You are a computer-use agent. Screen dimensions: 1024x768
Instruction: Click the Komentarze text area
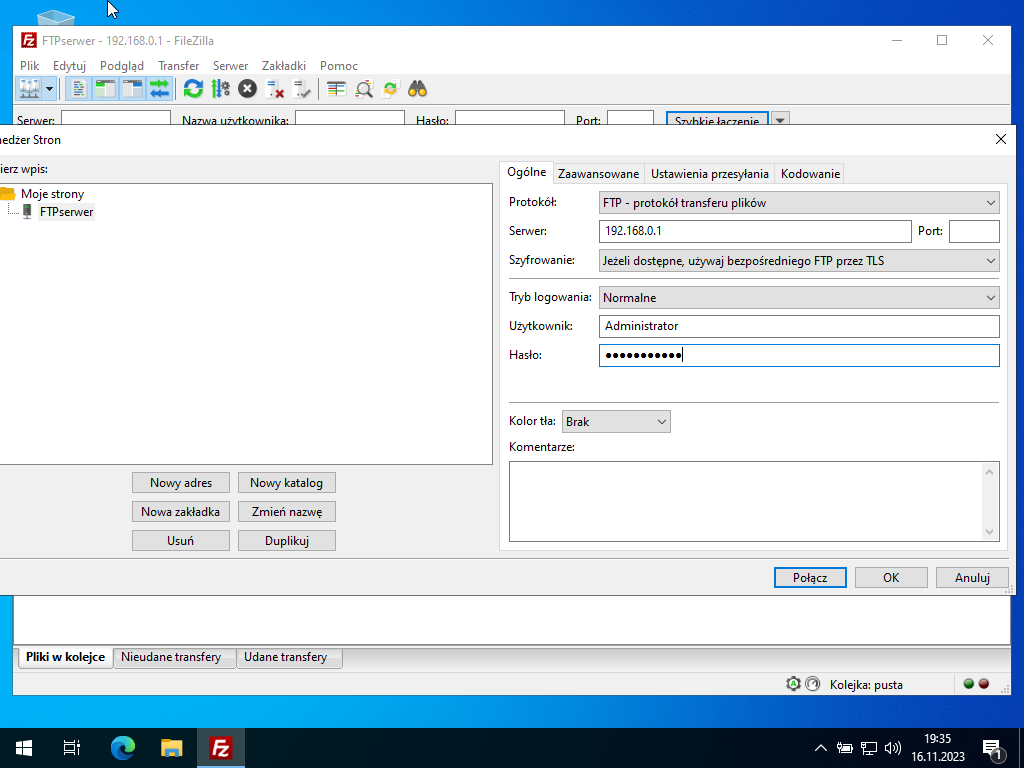754,502
